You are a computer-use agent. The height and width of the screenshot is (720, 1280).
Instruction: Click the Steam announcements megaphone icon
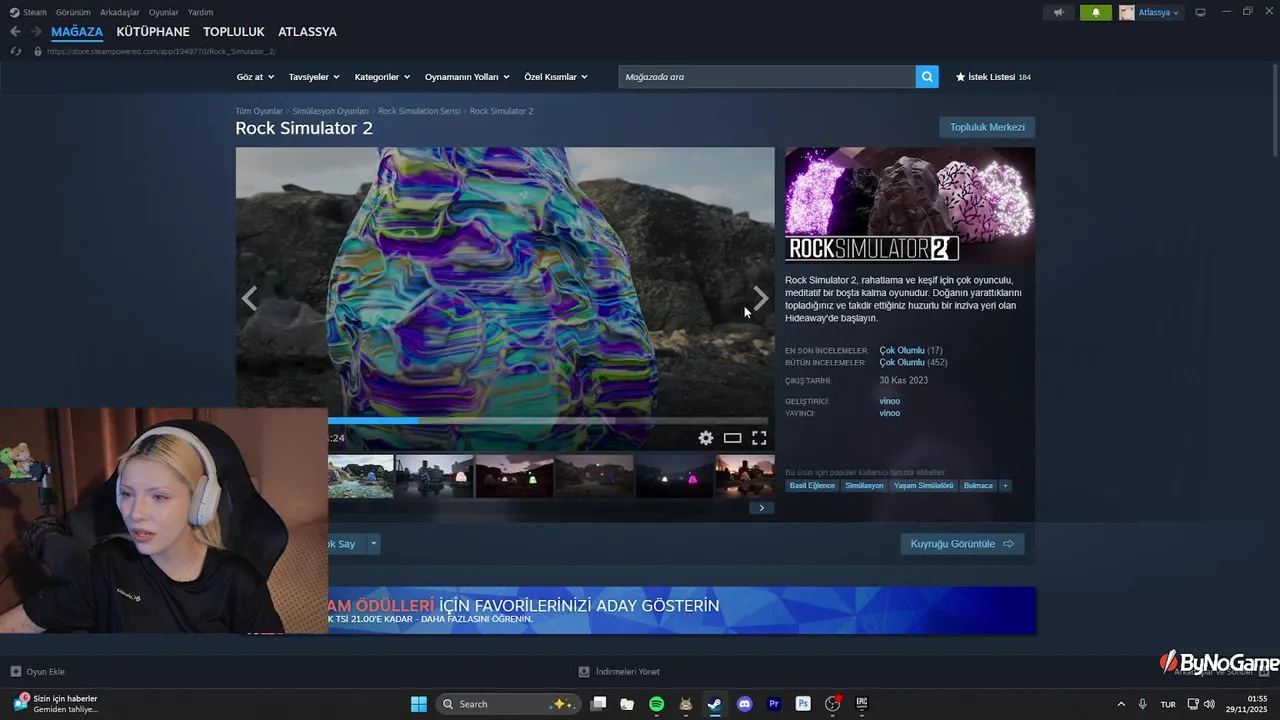click(1058, 12)
